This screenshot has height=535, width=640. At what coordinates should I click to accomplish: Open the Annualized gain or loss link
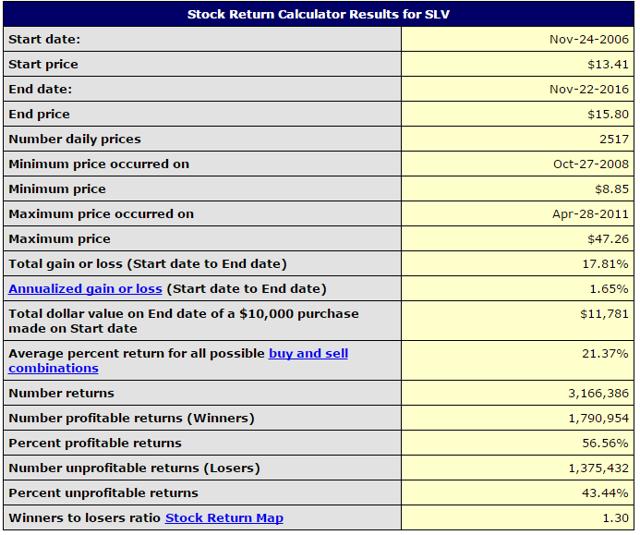(85, 289)
